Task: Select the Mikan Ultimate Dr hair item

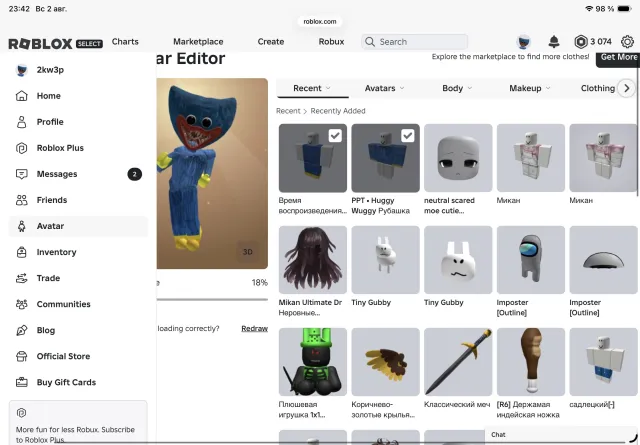Action: tap(313, 260)
